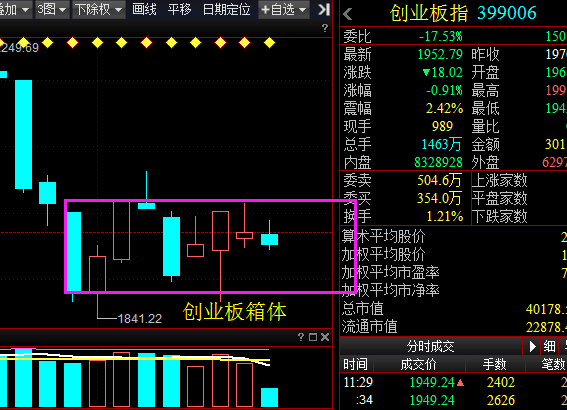Viewport: 567px width, 410px height.
Task: Switch to the 分时成交 tab
Action: coord(431,346)
